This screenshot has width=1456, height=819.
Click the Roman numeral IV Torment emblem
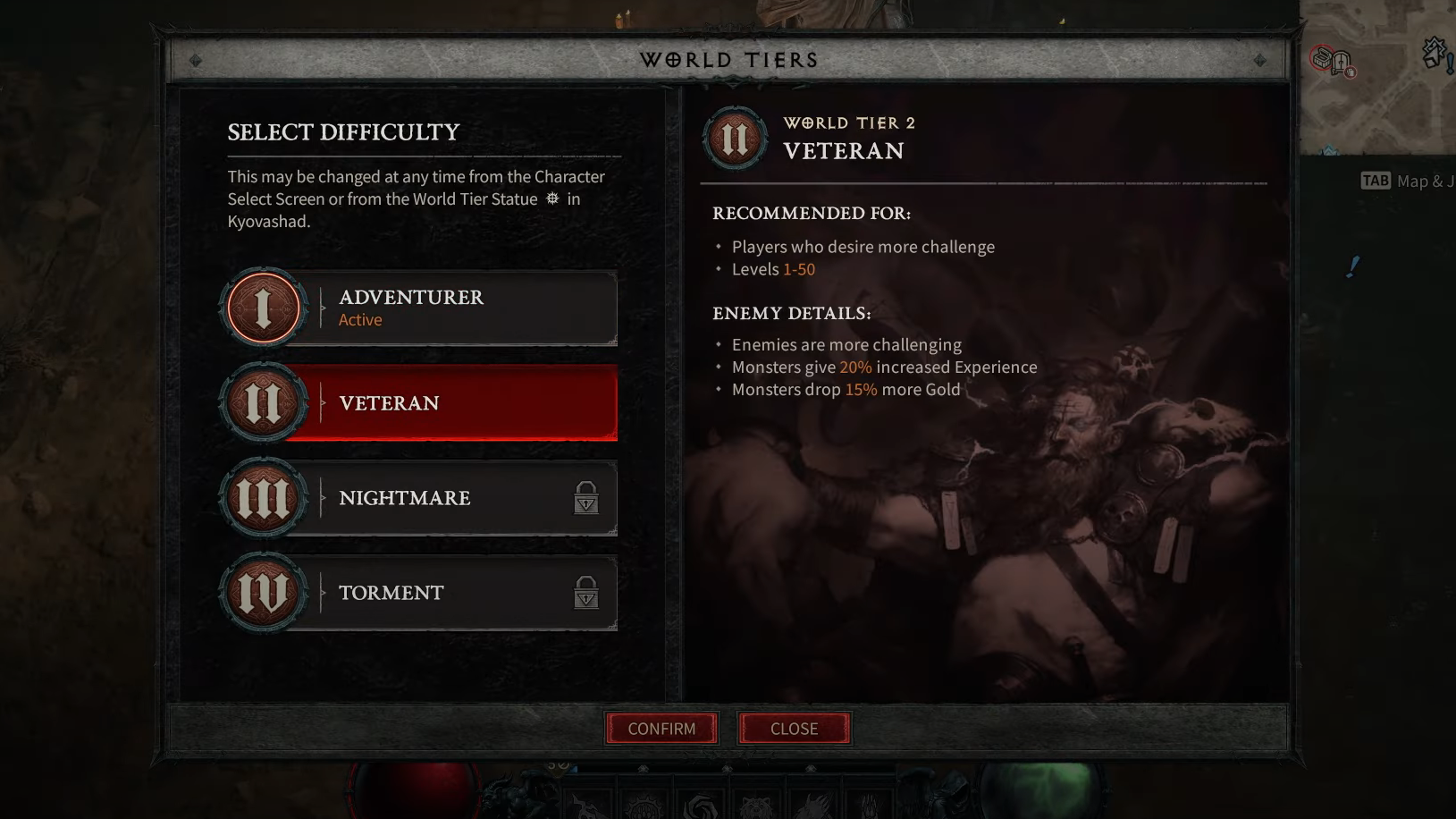click(x=264, y=593)
